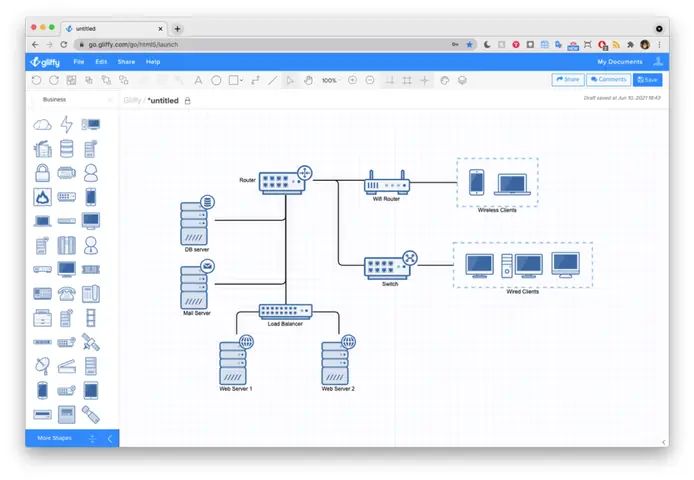Select the Router shape on canvas
Viewport: 694px width, 480px height.
pos(285,180)
